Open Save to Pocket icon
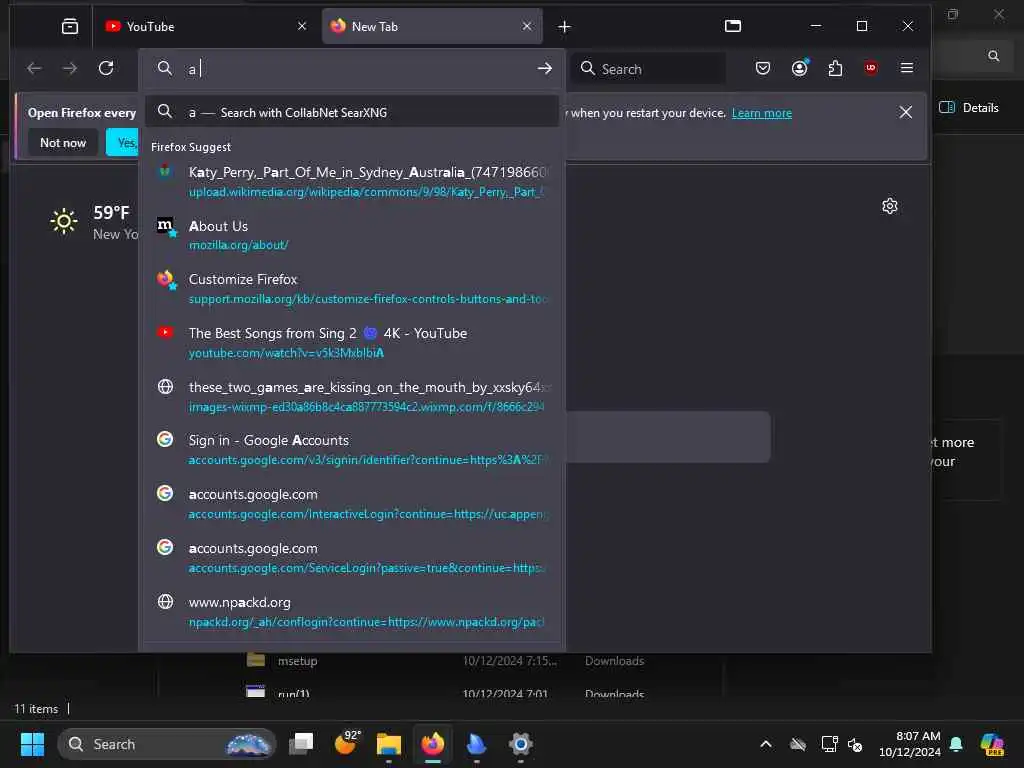Screen dimensions: 1024x768 (x=763, y=68)
